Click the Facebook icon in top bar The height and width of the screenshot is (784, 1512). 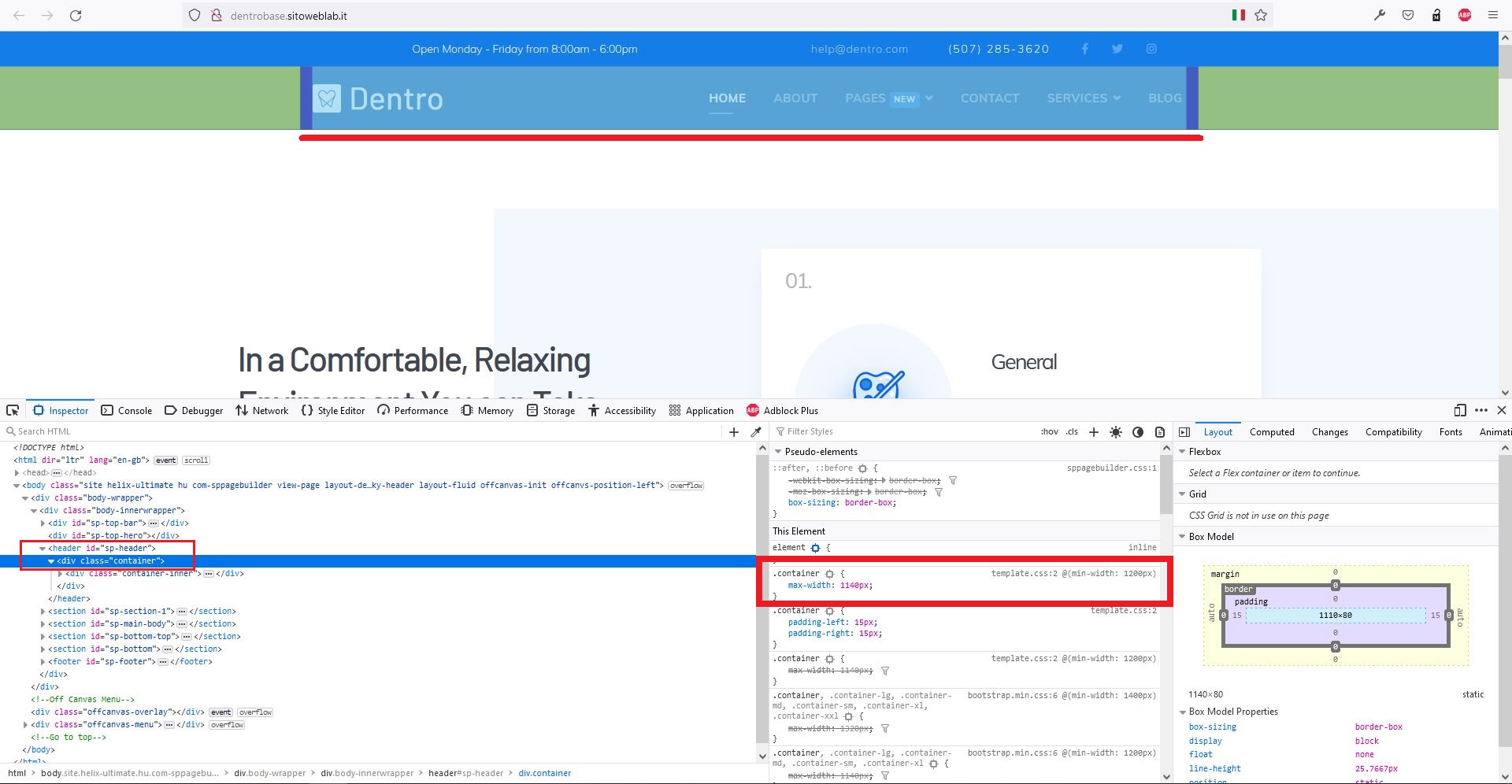coord(1084,49)
